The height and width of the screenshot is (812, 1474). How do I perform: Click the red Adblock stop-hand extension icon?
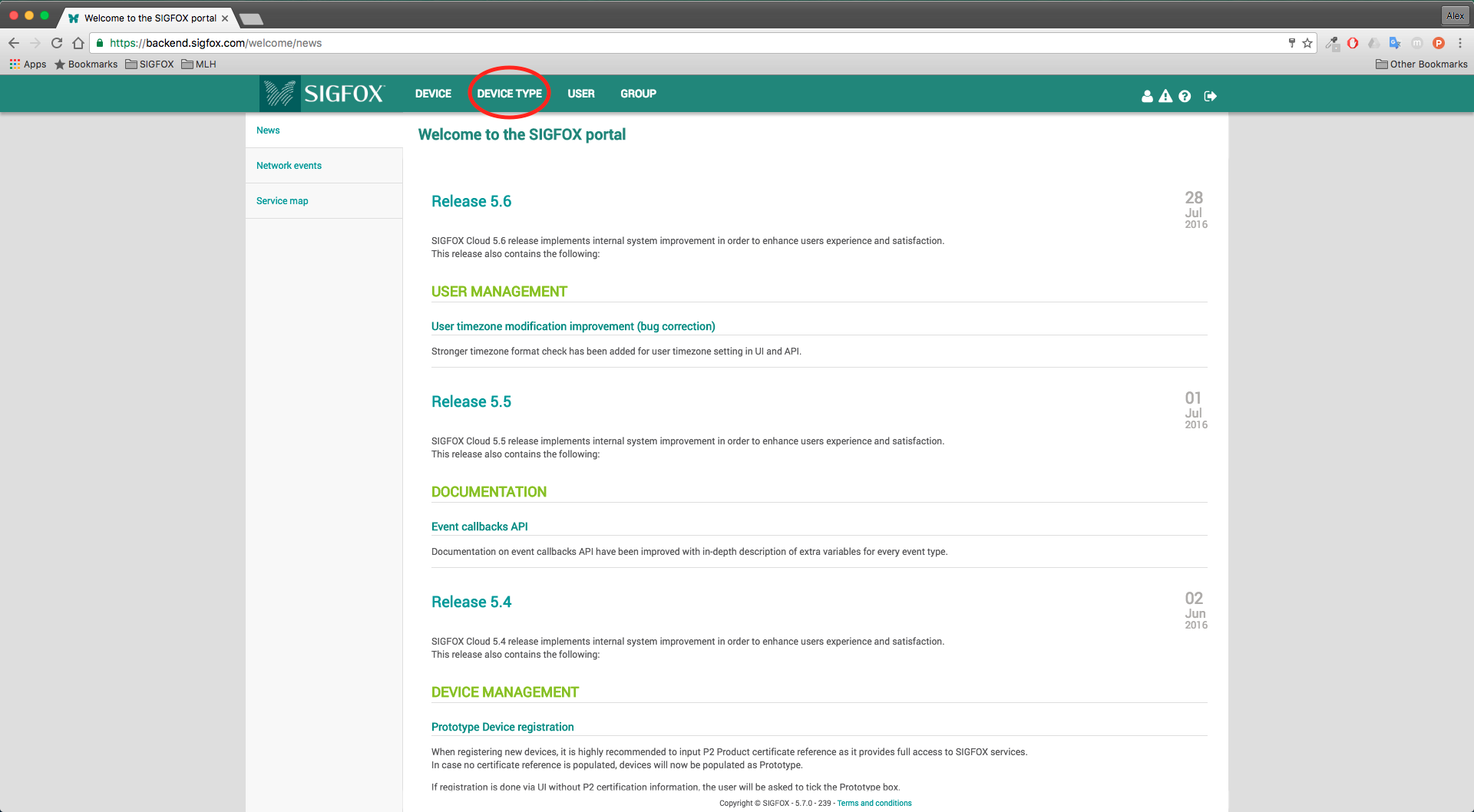[x=1353, y=43]
